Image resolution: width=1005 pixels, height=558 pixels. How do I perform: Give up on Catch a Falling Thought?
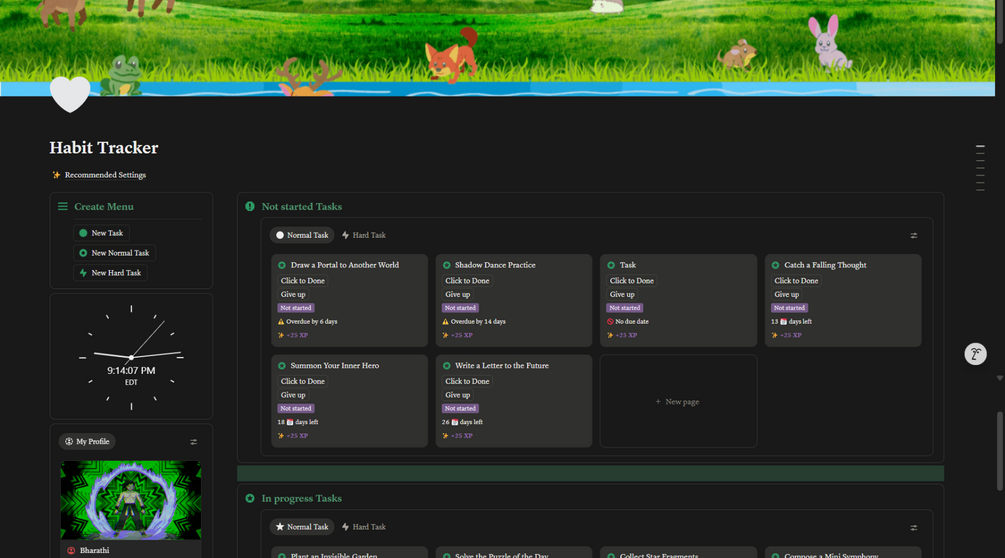point(786,295)
